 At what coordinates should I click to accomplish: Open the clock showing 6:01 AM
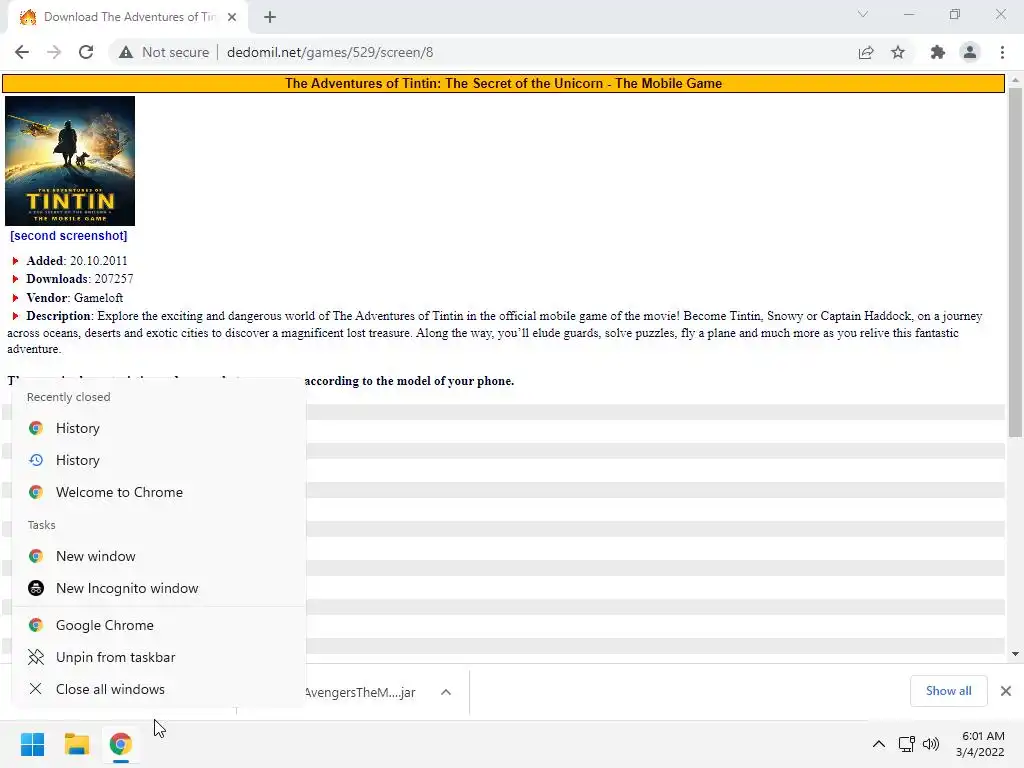point(980,744)
